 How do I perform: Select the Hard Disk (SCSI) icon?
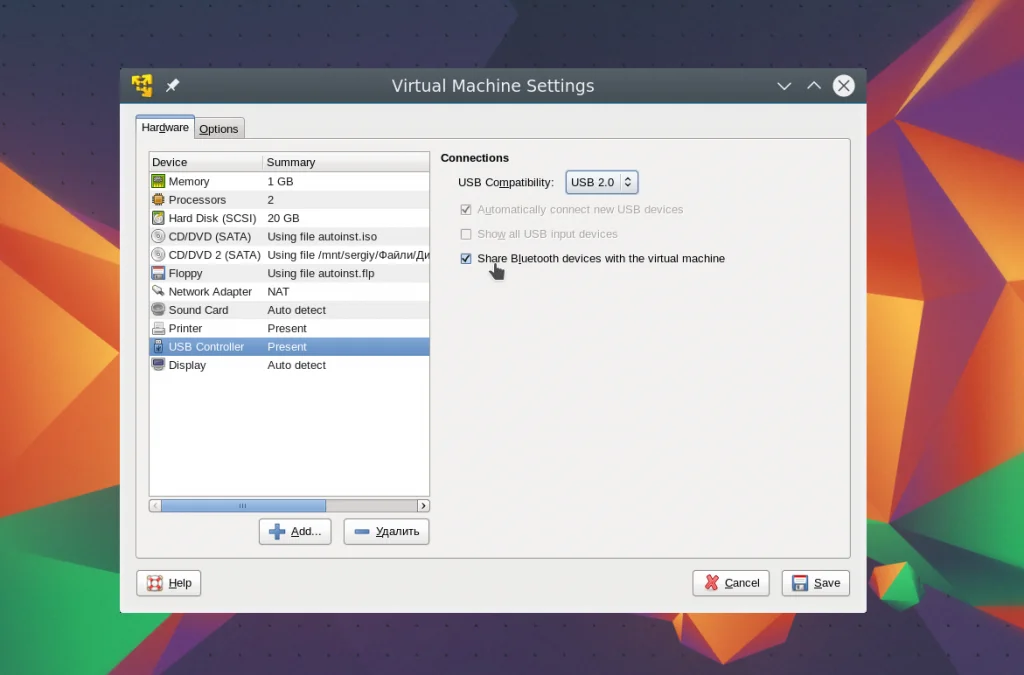point(158,218)
